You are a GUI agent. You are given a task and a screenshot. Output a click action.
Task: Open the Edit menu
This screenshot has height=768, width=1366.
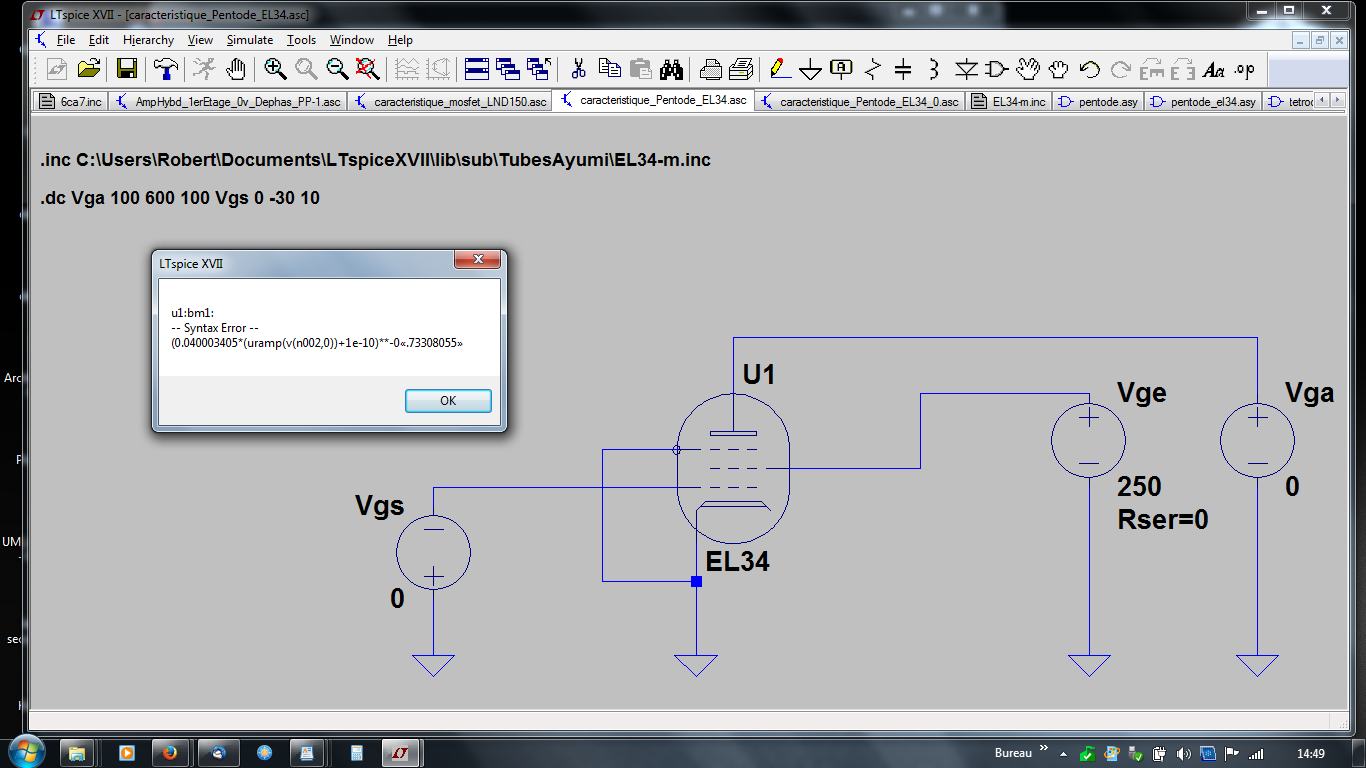(99, 40)
